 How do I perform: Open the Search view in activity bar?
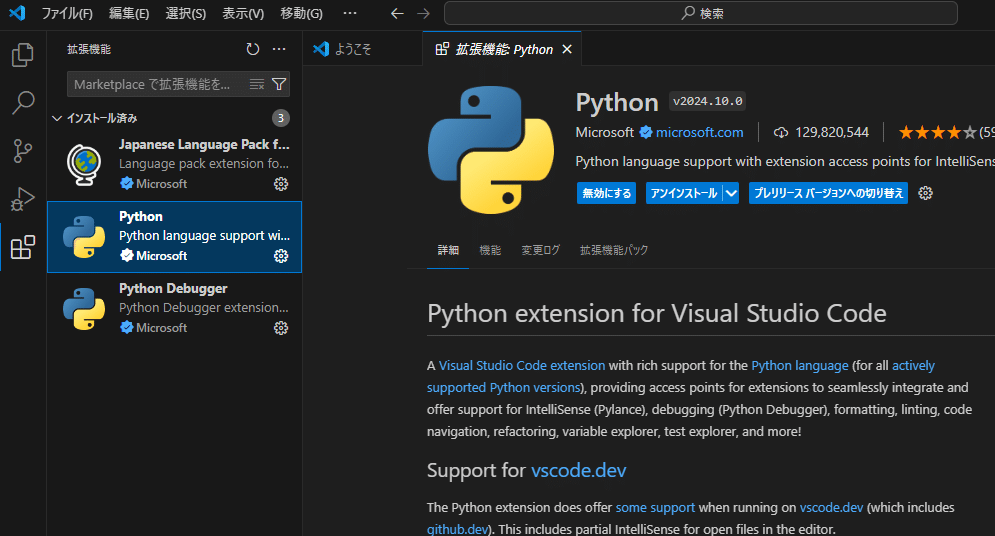(22, 103)
